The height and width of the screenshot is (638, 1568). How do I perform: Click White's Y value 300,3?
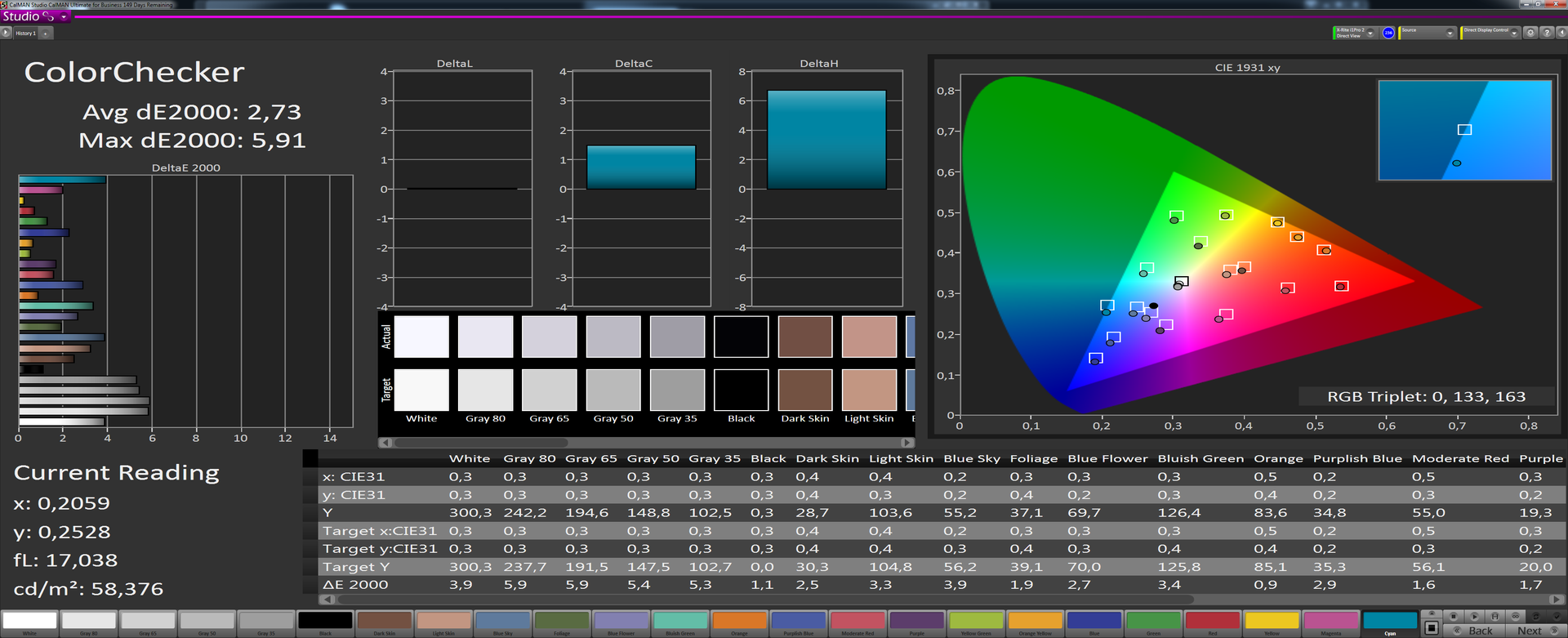[x=470, y=512]
